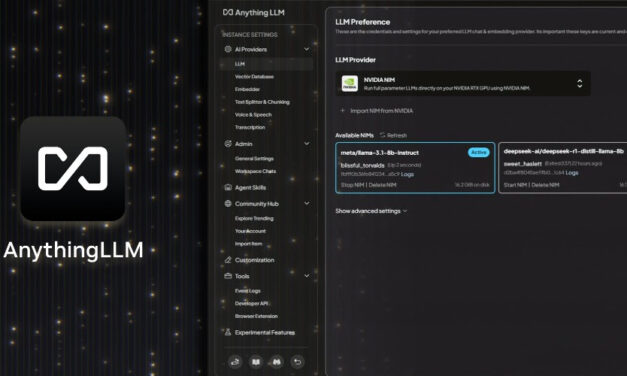The height and width of the screenshot is (376, 627).
Task: Click Stop NIM on llama-3.1-8b-instruct card
Action: click(x=352, y=185)
